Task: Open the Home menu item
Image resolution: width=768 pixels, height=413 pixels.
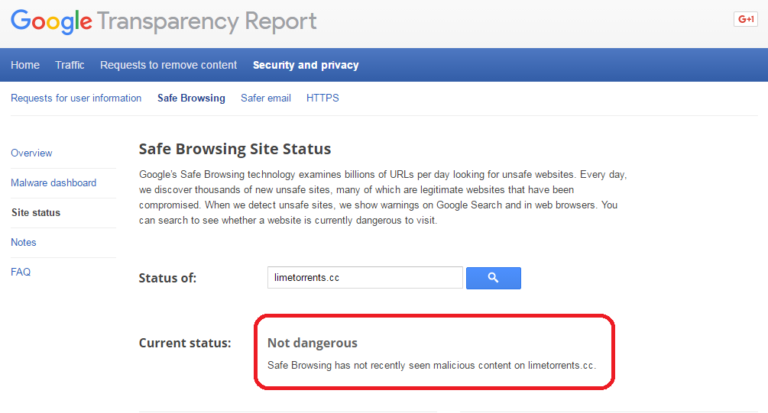Action: (x=25, y=65)
